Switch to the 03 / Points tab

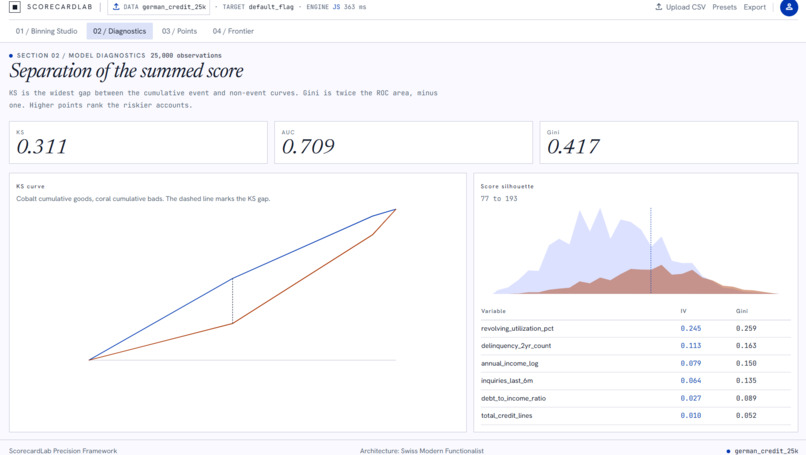[179, 31]
